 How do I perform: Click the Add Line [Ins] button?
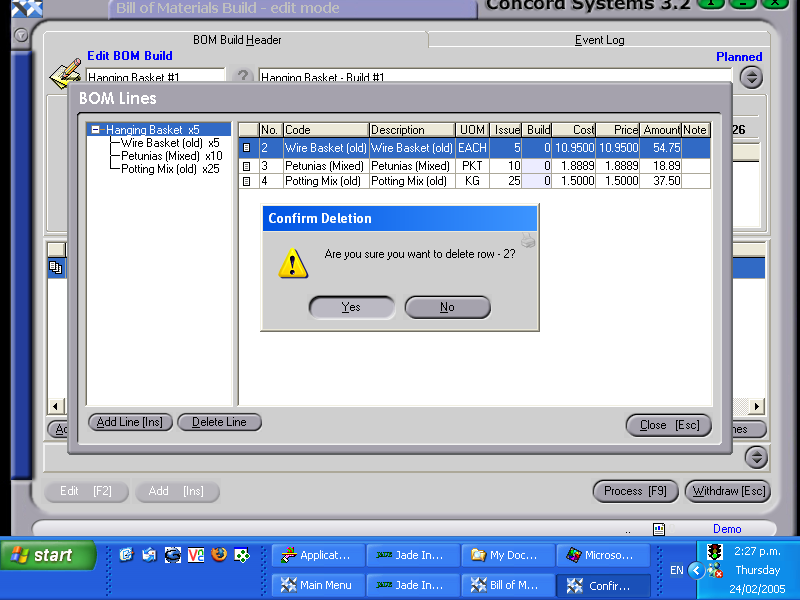pos(129,422)
